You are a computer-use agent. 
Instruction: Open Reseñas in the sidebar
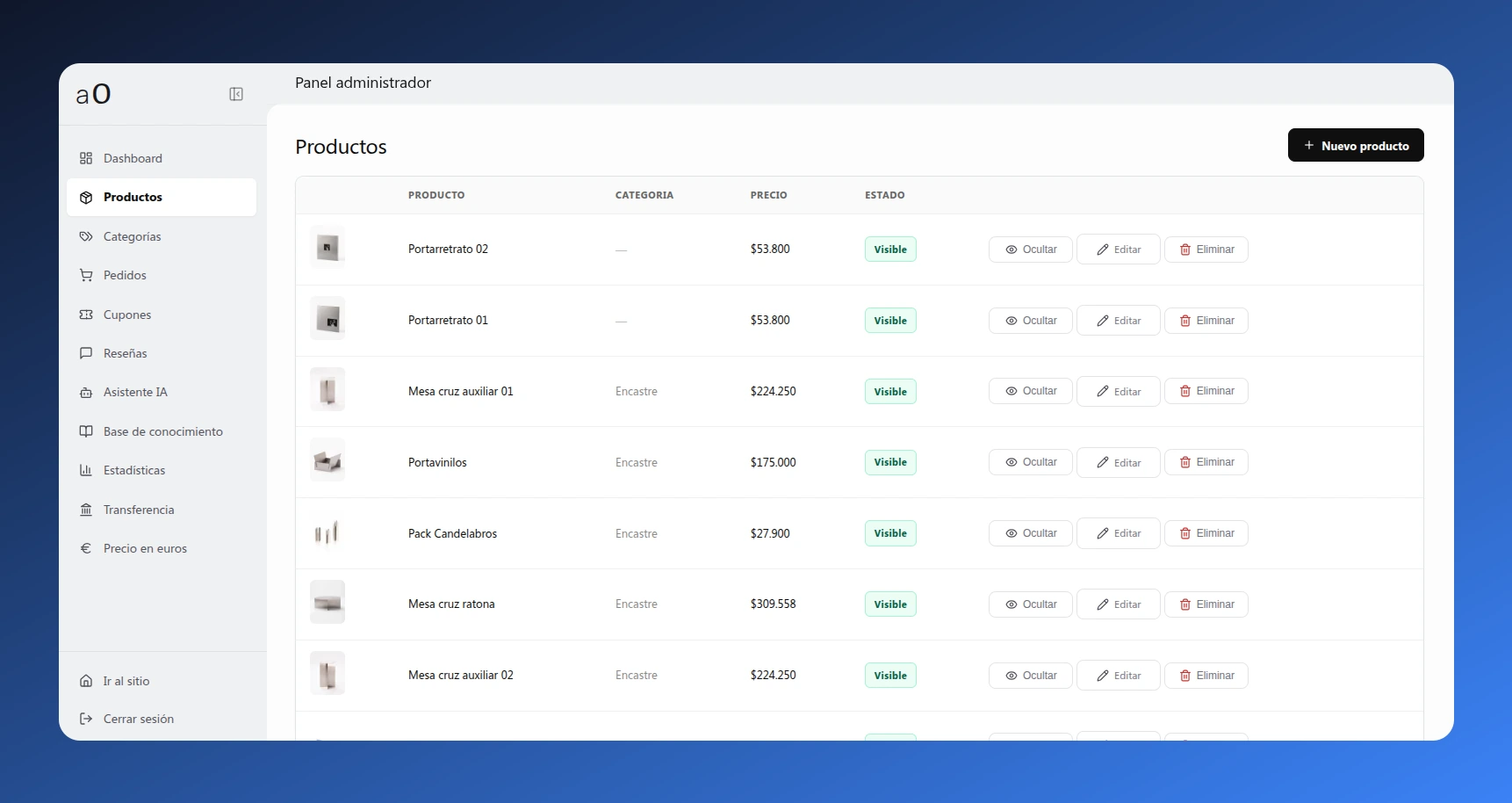pos(162,353)
